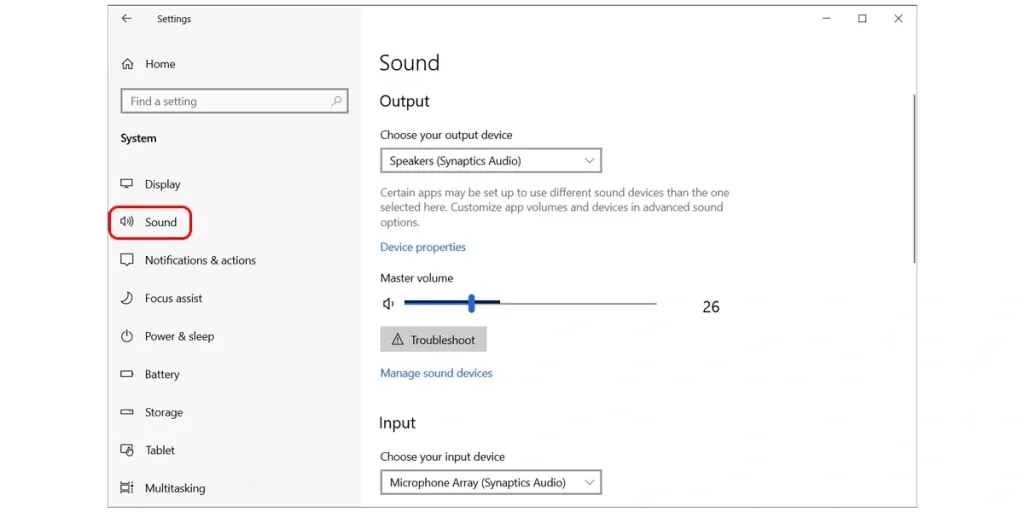This screenshot has height=512, width=1024.
Task: Click the Troubleshoot button
Action: click(433, 340)
